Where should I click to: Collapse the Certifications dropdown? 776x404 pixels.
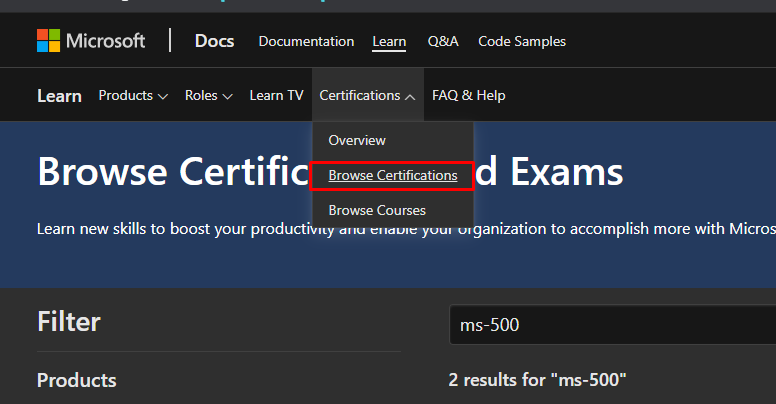pos(367,96)
